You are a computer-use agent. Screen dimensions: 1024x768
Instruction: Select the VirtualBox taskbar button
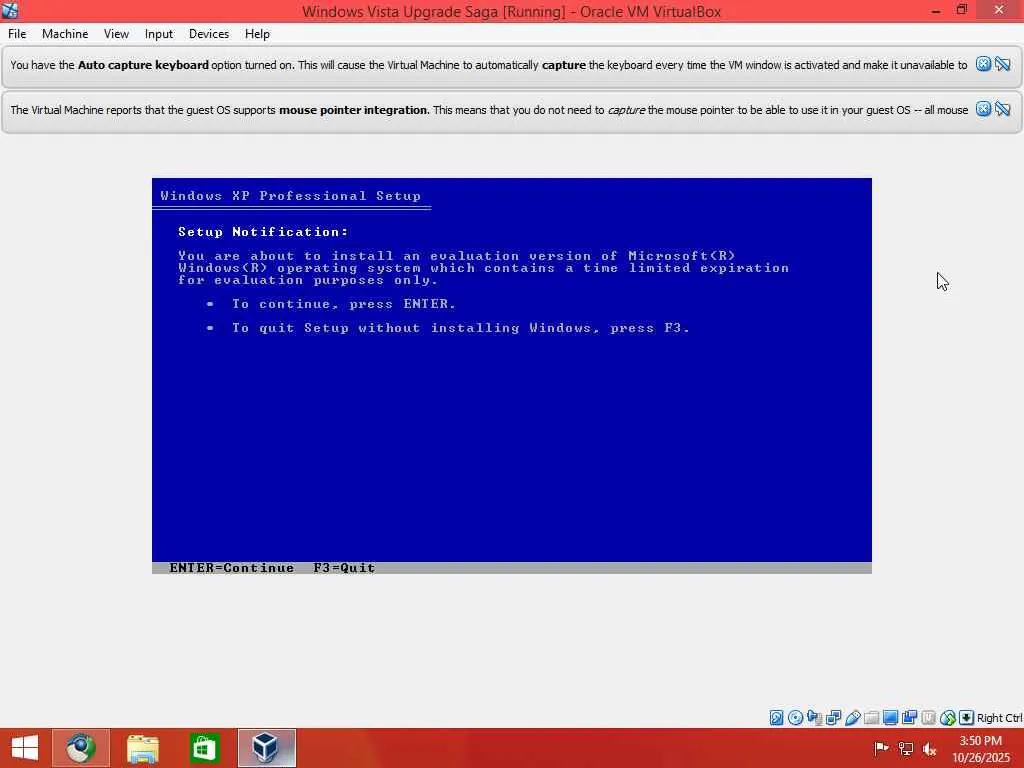266,748
